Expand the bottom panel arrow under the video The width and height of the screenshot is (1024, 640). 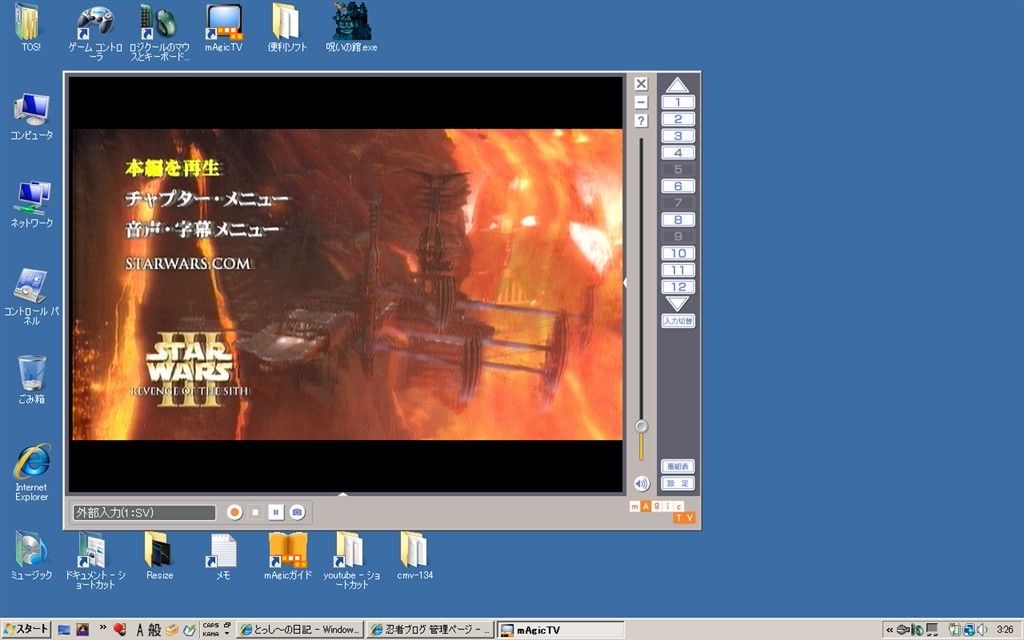point(343,494)
